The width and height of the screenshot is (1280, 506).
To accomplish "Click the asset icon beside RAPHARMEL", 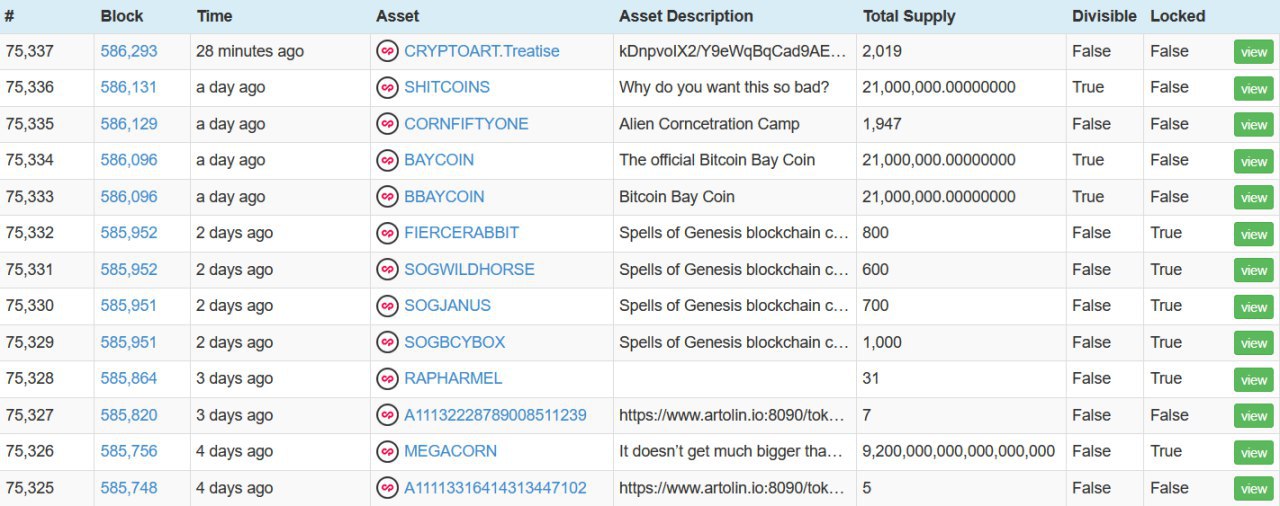I will (x=387, y=379).
